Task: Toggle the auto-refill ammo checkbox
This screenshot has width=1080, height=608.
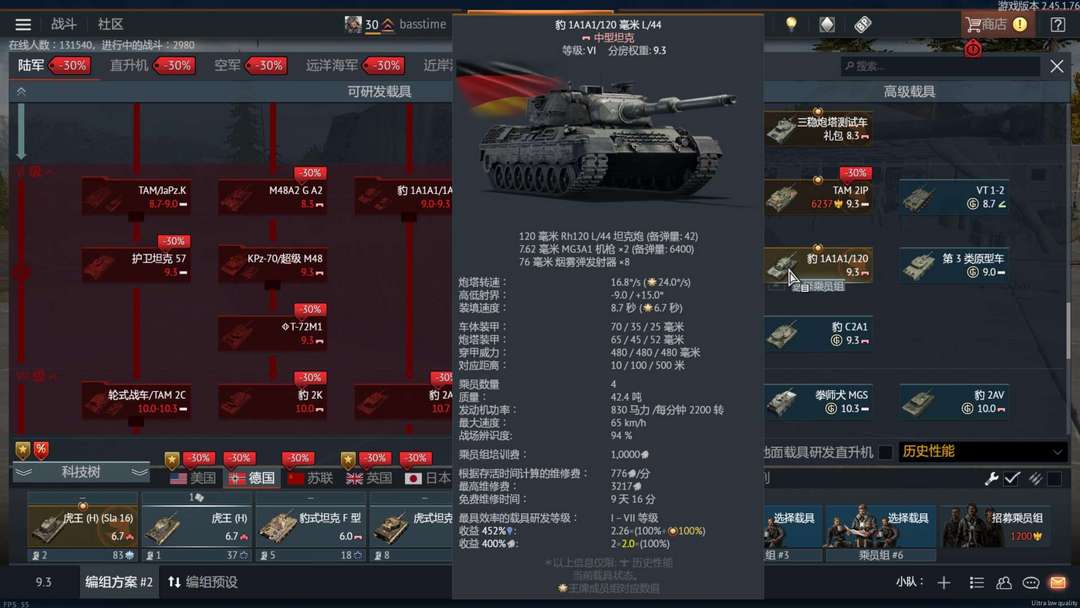Action: tap(1055, 479)
